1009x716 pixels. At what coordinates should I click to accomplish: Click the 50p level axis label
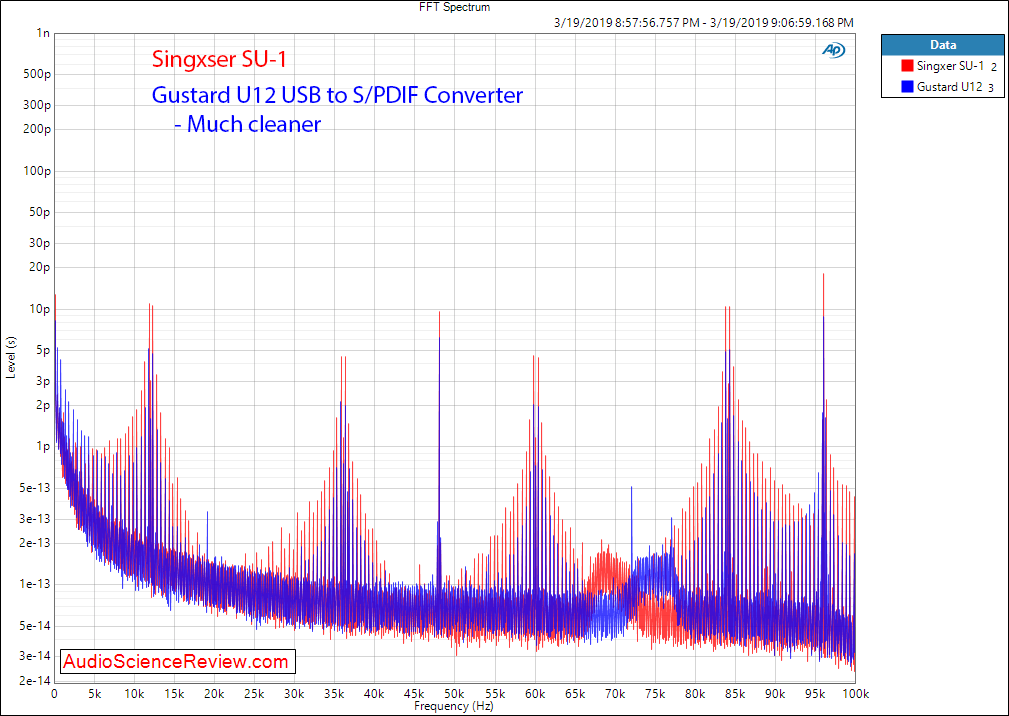[x=40, y=212]
